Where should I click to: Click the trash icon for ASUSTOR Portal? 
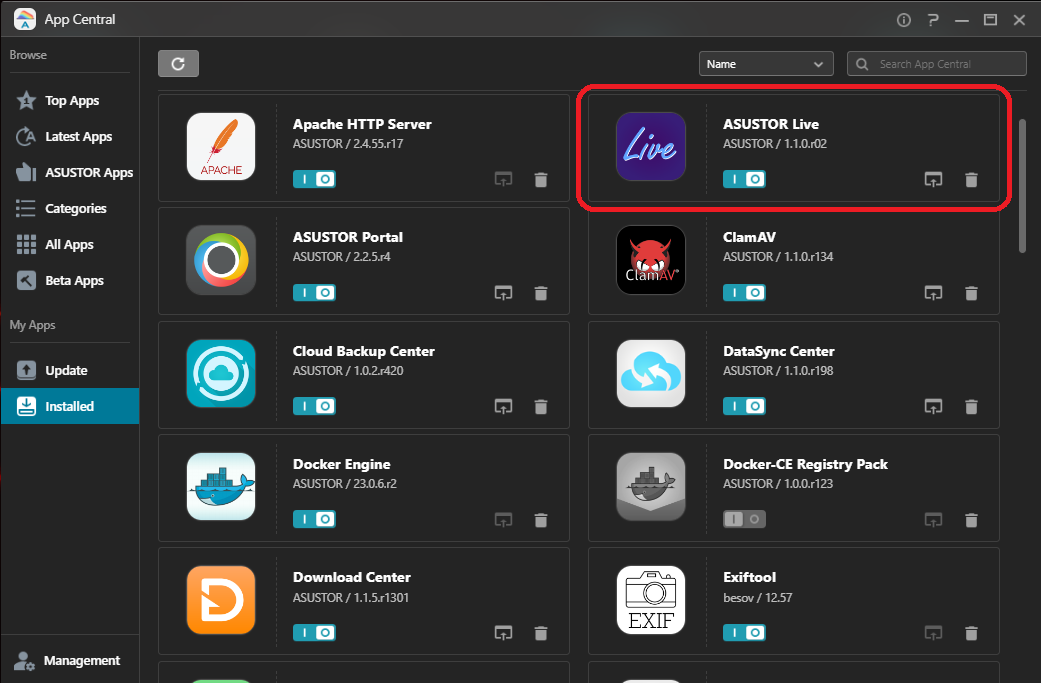point(541,293)
